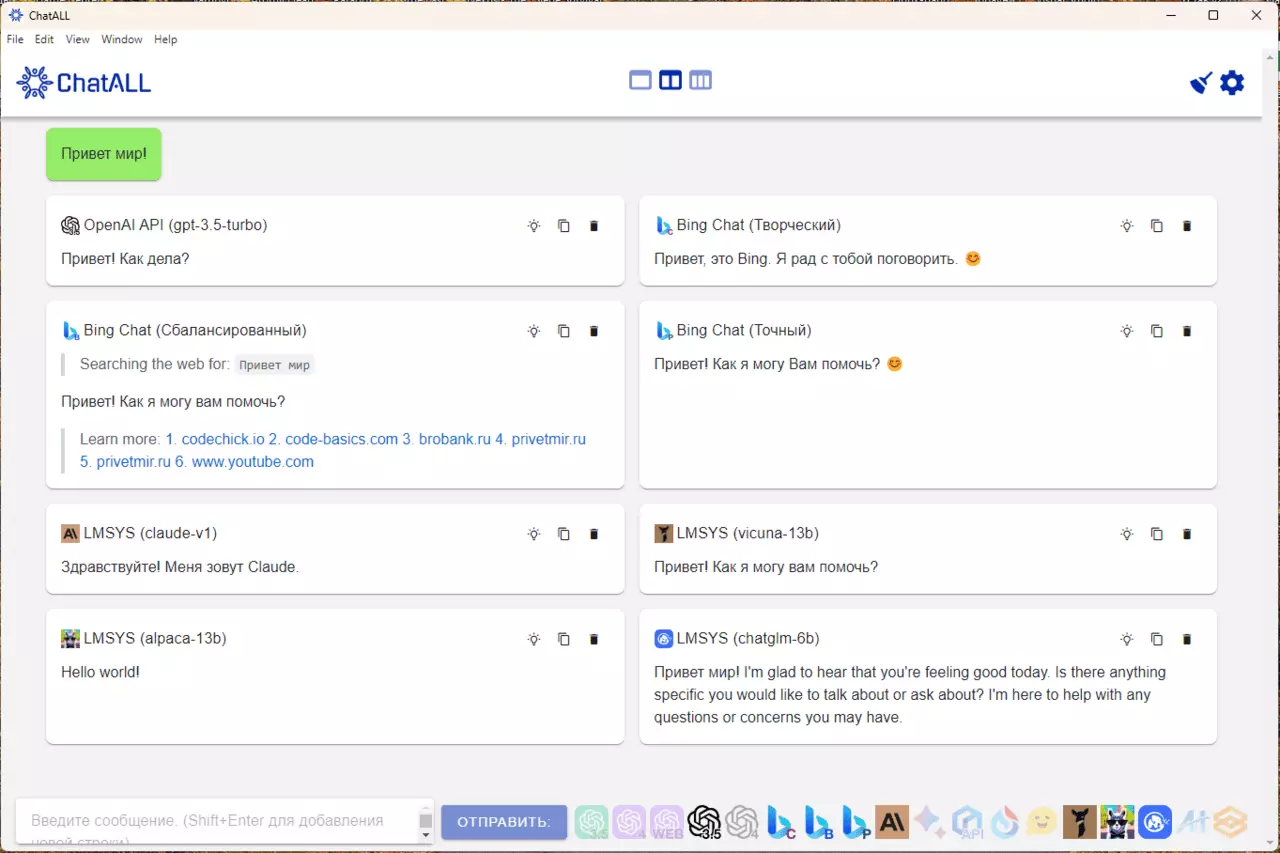
Task: Switch to single-column layout
Action: click(x=640, y=80)
